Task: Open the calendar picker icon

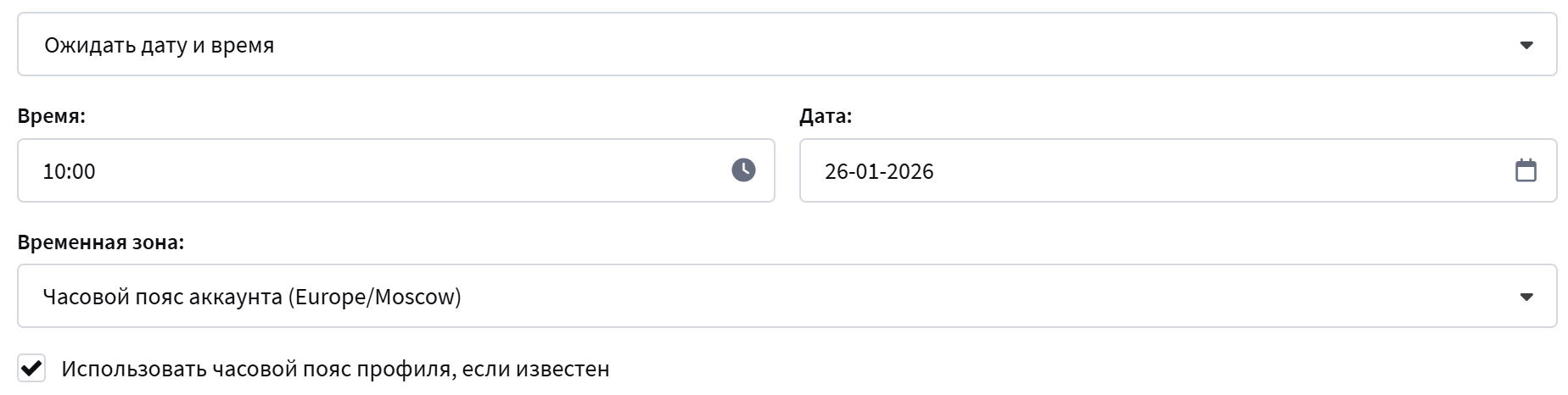Action: coord(1526,170)
